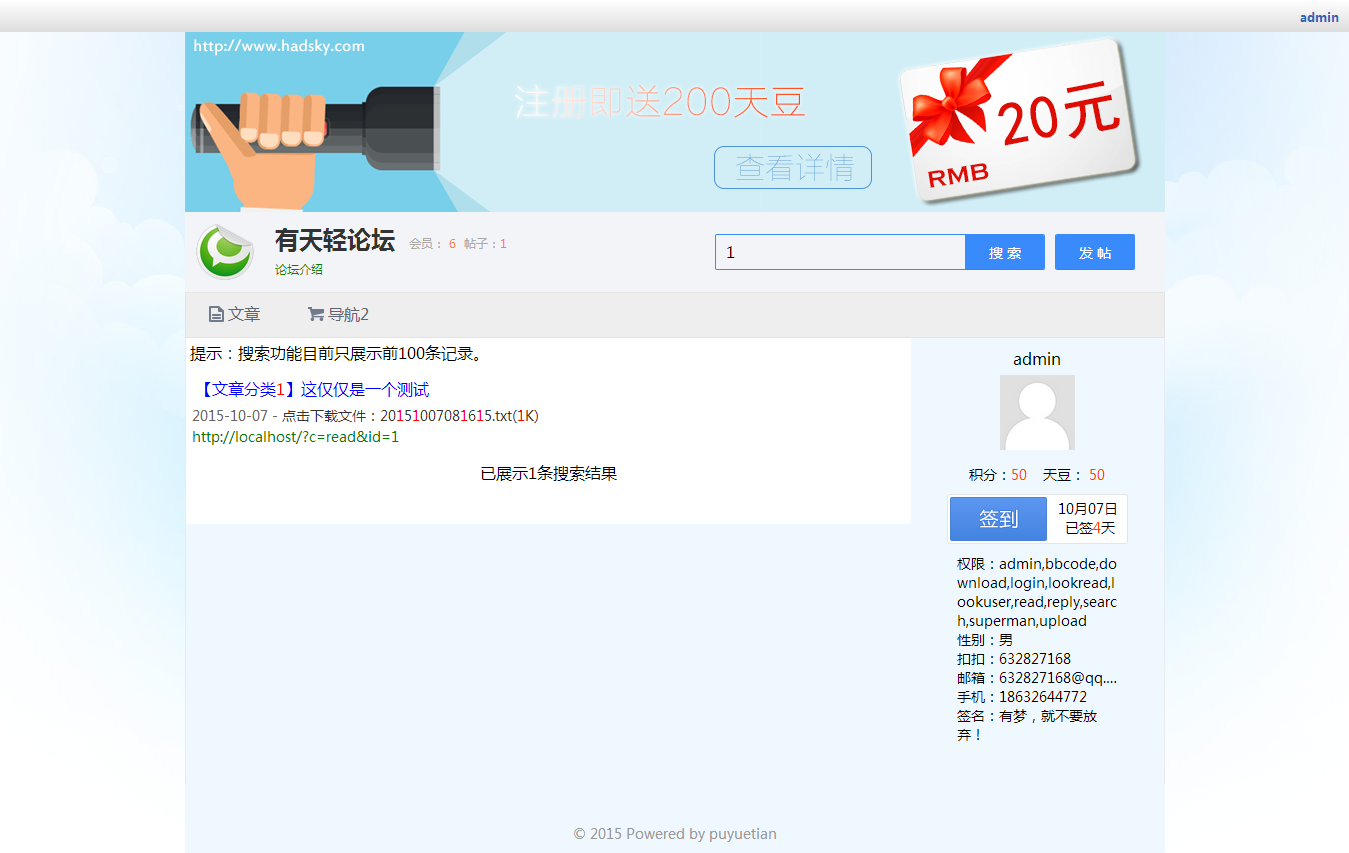Click the 积分：50 points value
The height and width of the screenshot is (853, 1349).
998,475
